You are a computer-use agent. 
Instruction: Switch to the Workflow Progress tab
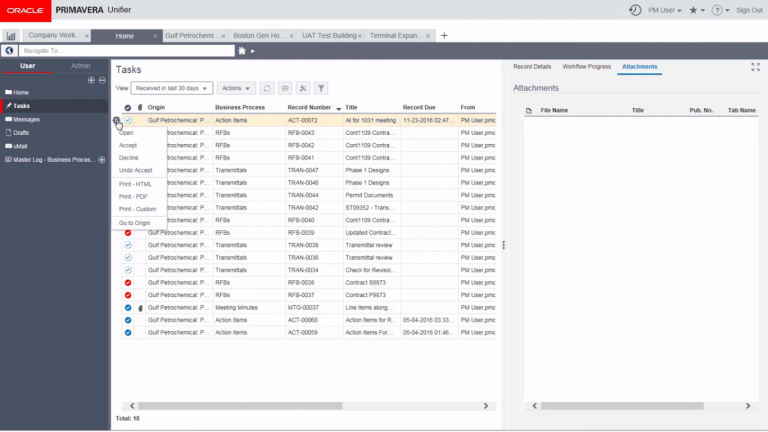pyautogui.click(x=586, y=66)
